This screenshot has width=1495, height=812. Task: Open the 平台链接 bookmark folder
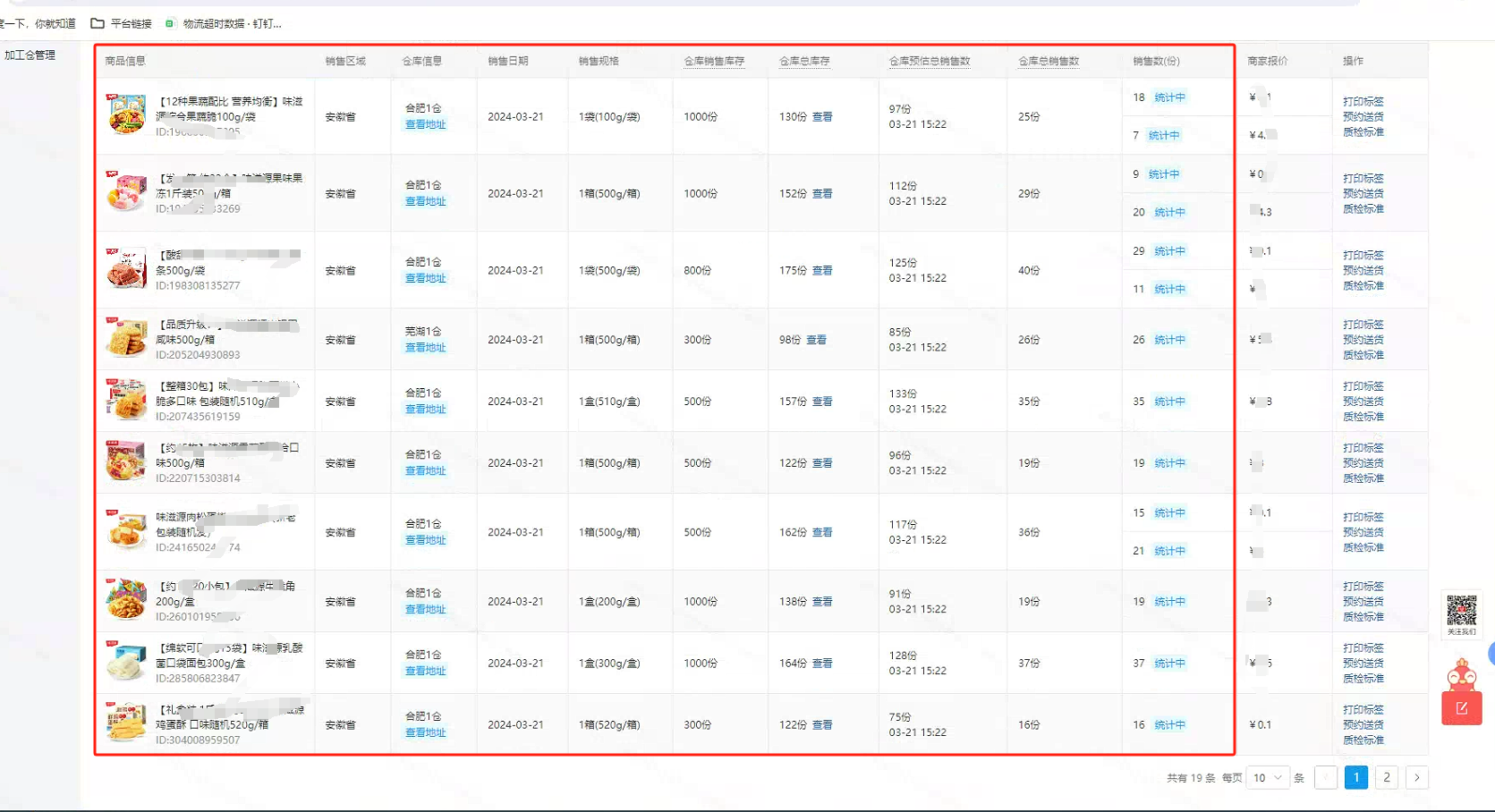(x=122, y=23)
